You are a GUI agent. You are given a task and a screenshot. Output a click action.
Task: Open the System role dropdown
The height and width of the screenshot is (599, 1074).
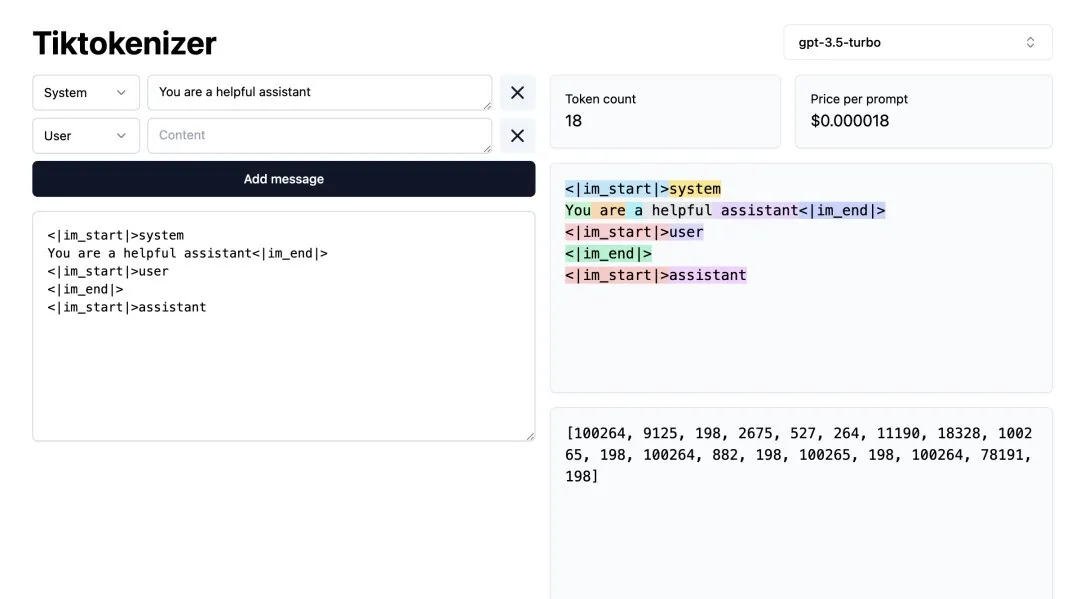click(x=86, y=93)
